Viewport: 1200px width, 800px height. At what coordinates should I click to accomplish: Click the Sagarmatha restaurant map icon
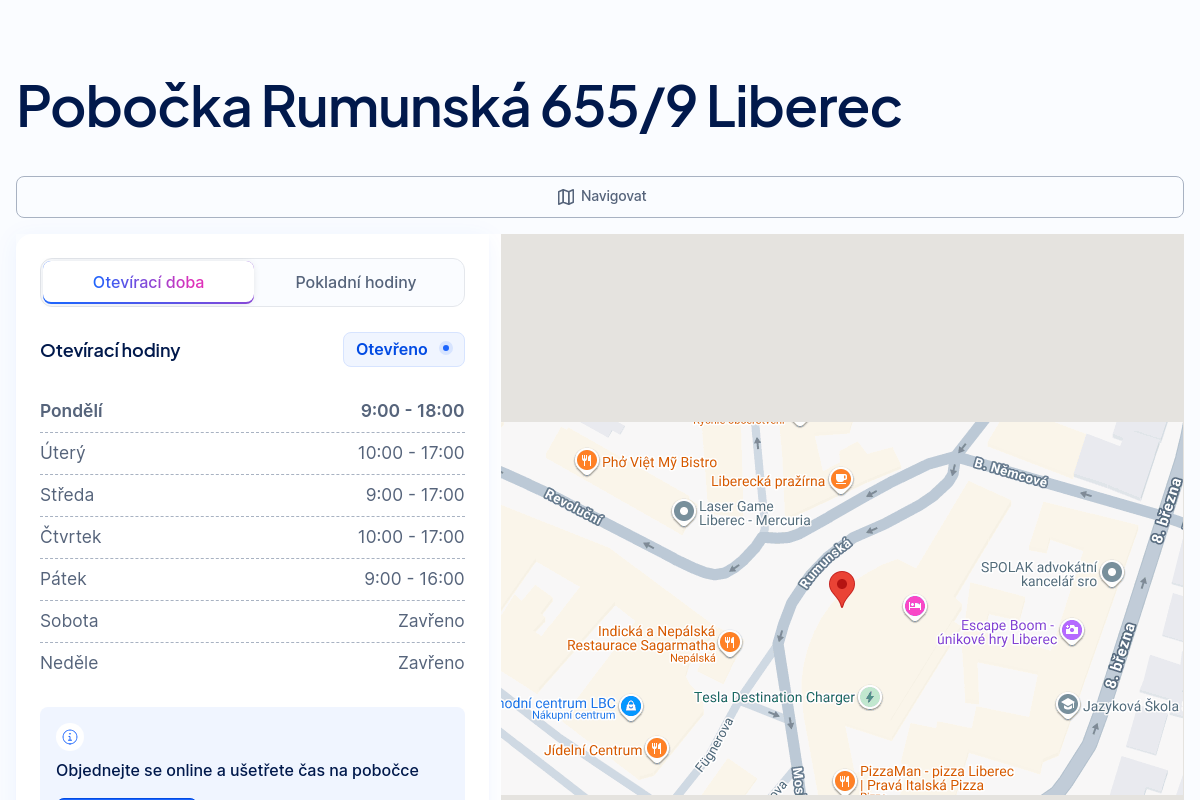pos(730,641)
